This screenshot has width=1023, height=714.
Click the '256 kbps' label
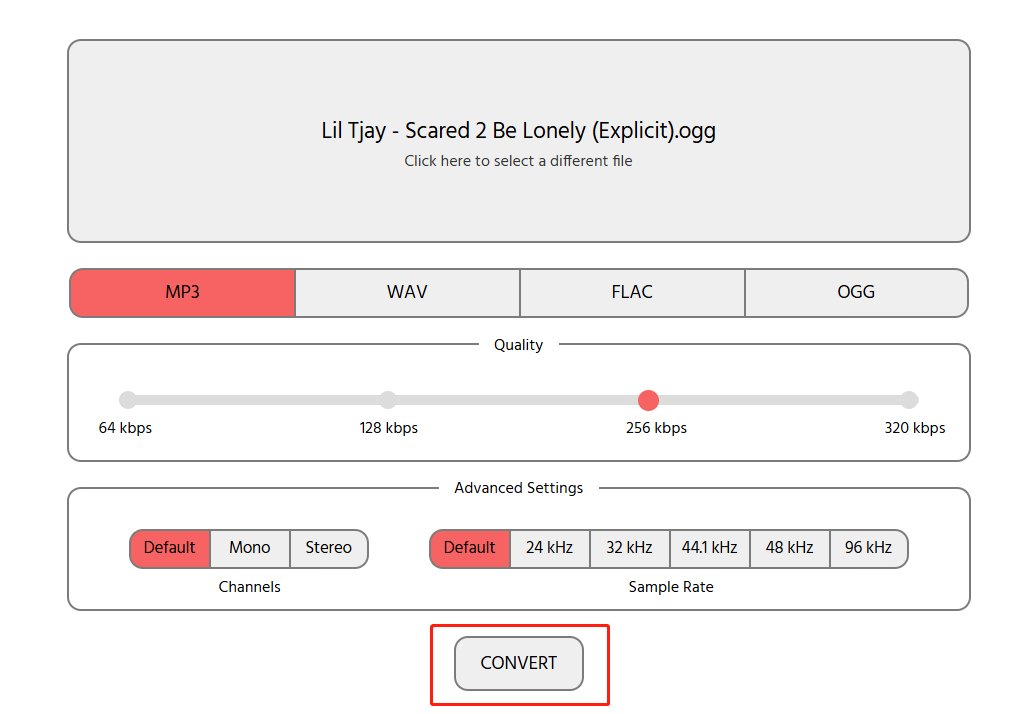[x=656, y=428]
